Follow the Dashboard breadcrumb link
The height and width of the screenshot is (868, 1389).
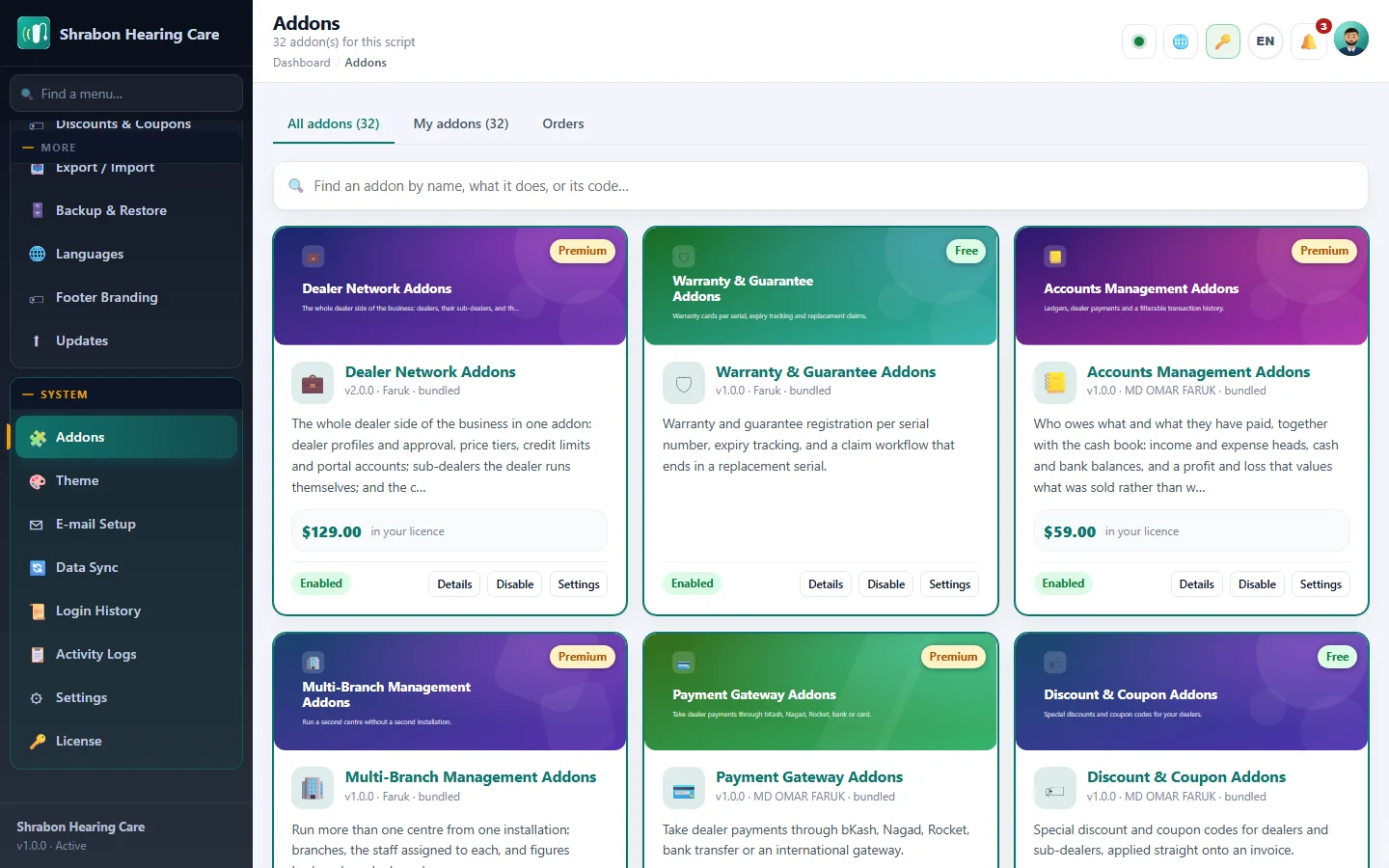[x=302, y=63]
